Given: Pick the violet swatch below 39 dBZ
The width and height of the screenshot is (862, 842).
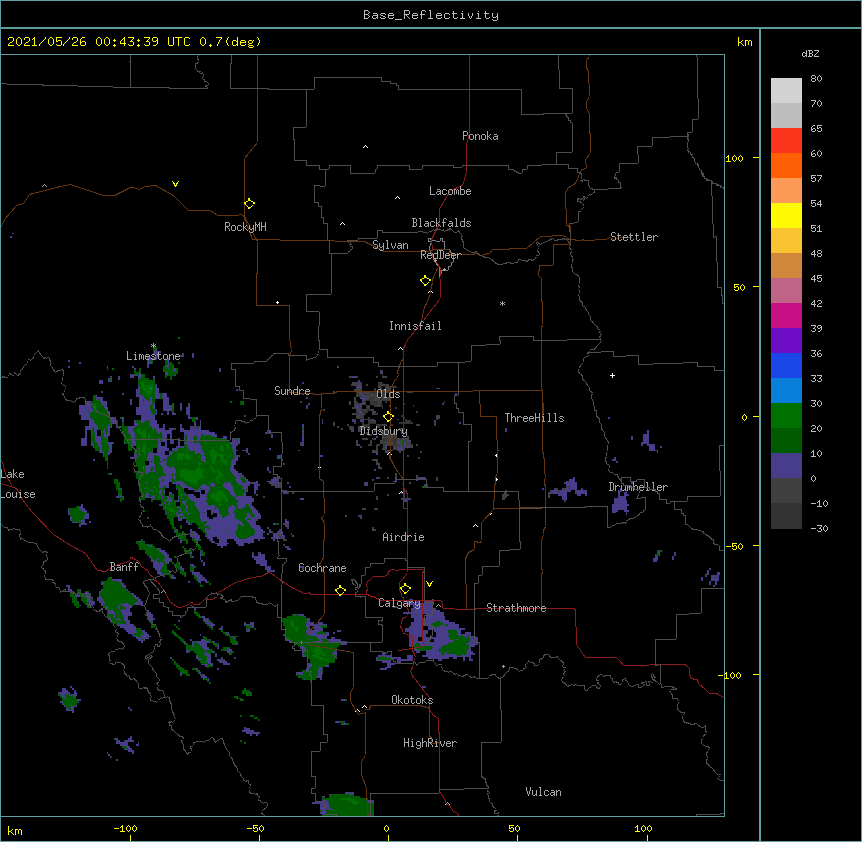Looking at the screenshot, I should (x=786, y=341).
